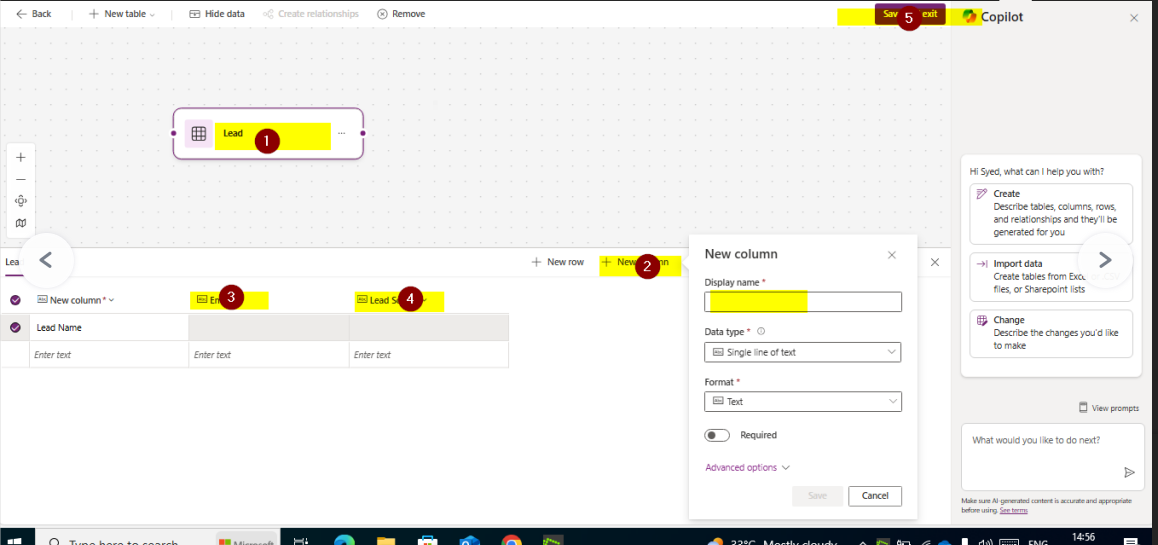Viewport: 1158px width, 545px height.
Task: Click the Lead table grid icon
Action: (x=198, y=134)
